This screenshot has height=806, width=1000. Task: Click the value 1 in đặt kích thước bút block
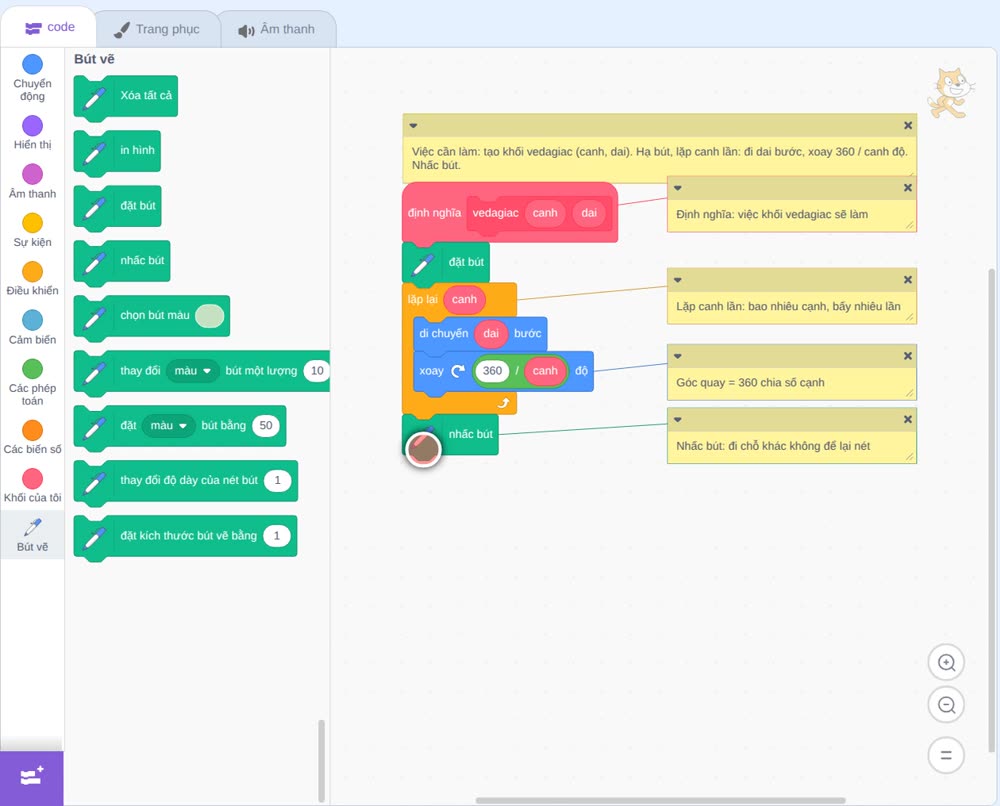[277, 536]
